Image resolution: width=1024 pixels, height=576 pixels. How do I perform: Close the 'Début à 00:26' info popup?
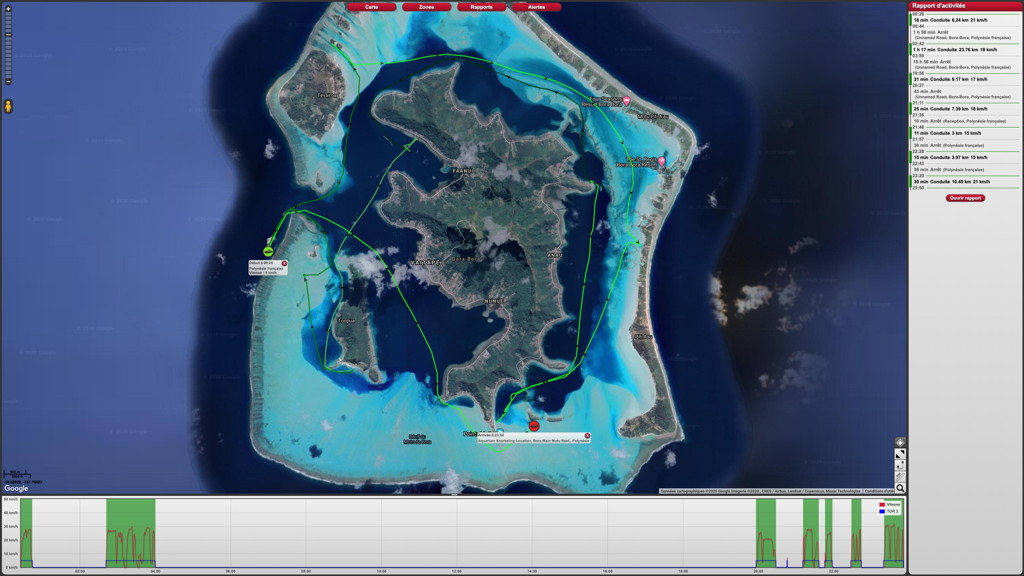click(x=284, y=264)
